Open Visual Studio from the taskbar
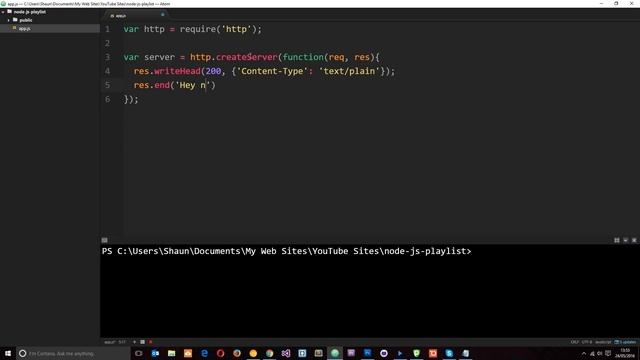 coord(286,353)
